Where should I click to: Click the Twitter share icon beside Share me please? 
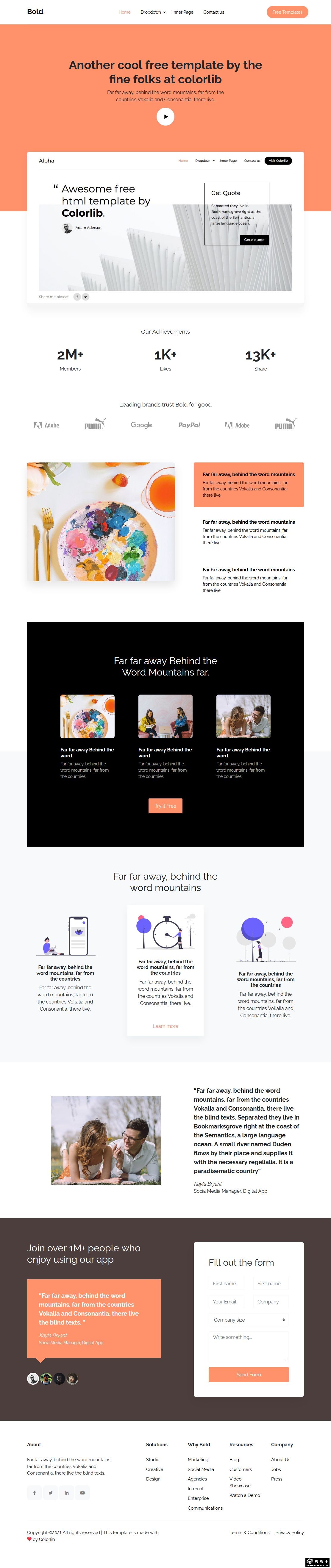[x=86, y=297]
